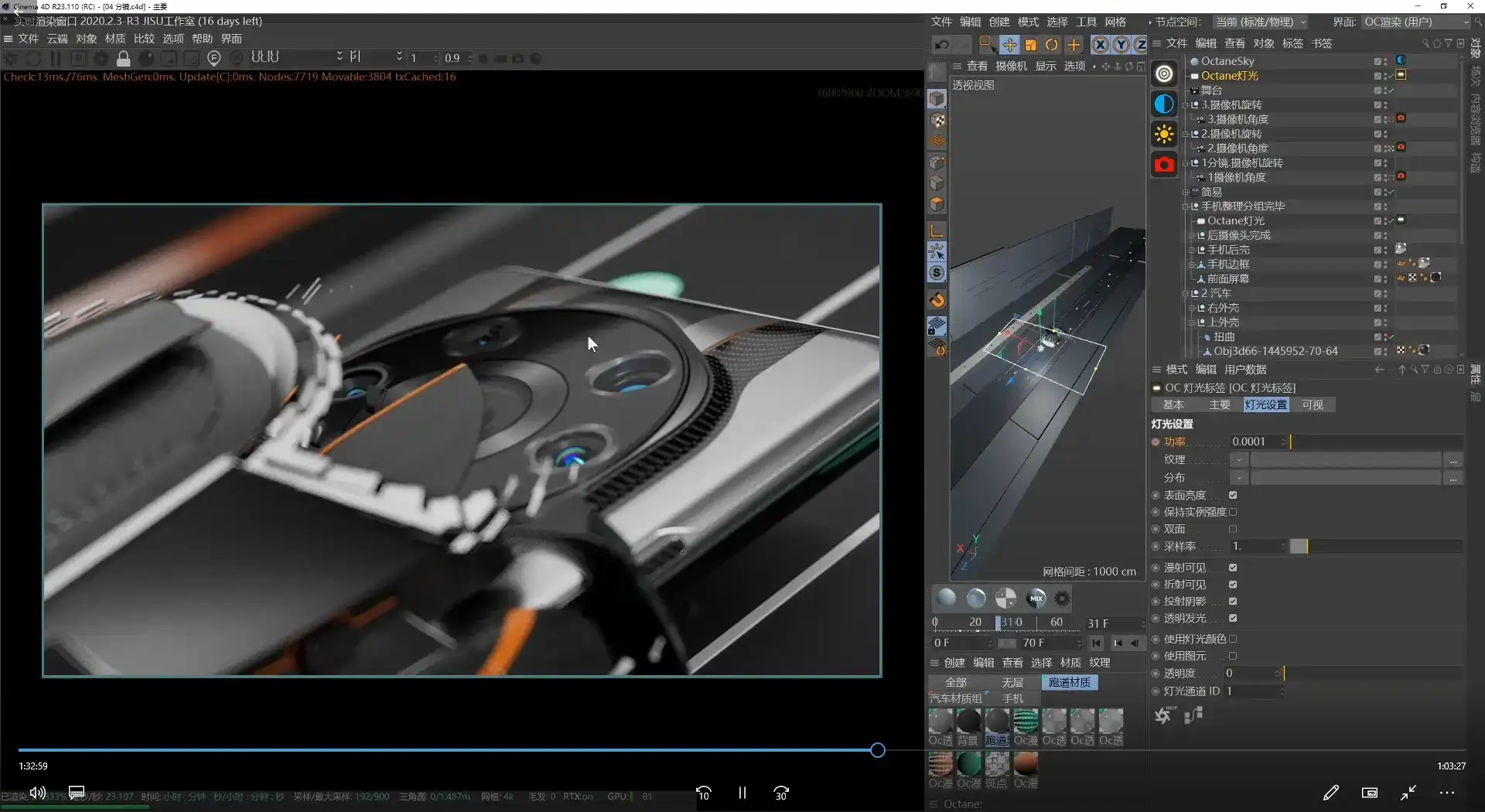Click the magnet snap icon
Viewport: 1485px width, 812px height.
[x=937, y=300]
